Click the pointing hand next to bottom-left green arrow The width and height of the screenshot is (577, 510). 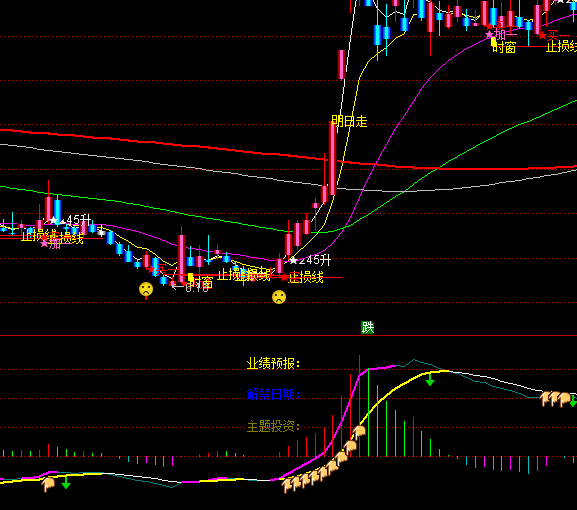click(48, 484)
